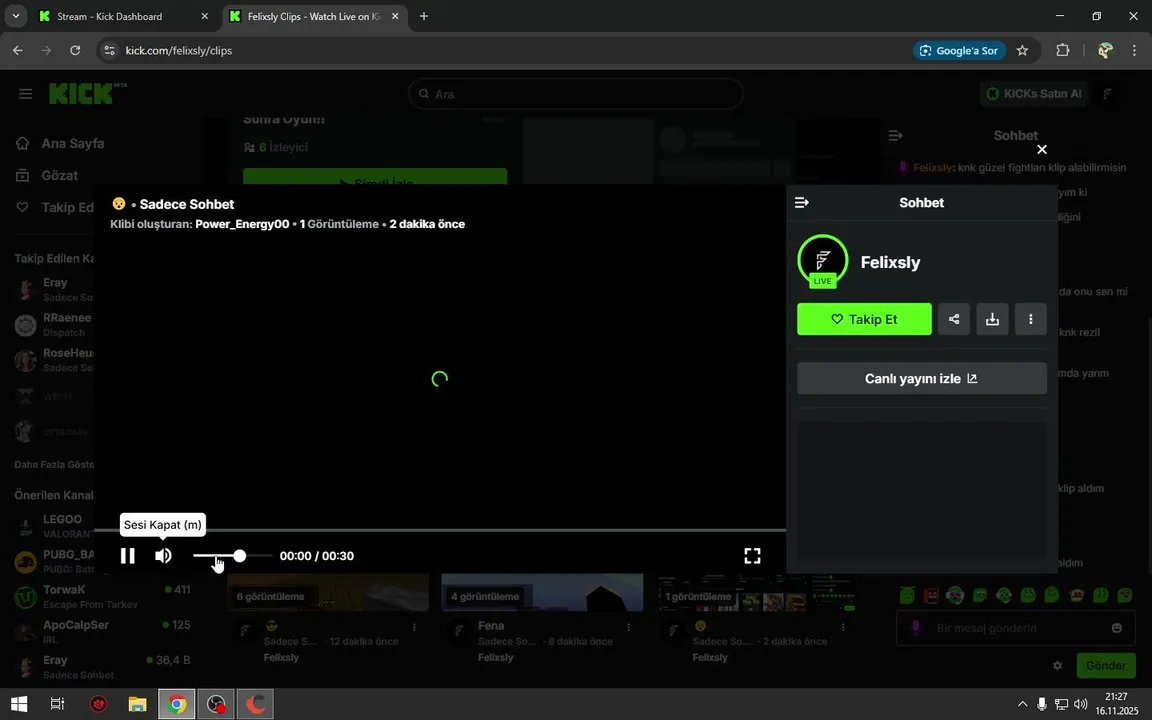
Task: Share the clip via share icon
Action: click(954, 319)
